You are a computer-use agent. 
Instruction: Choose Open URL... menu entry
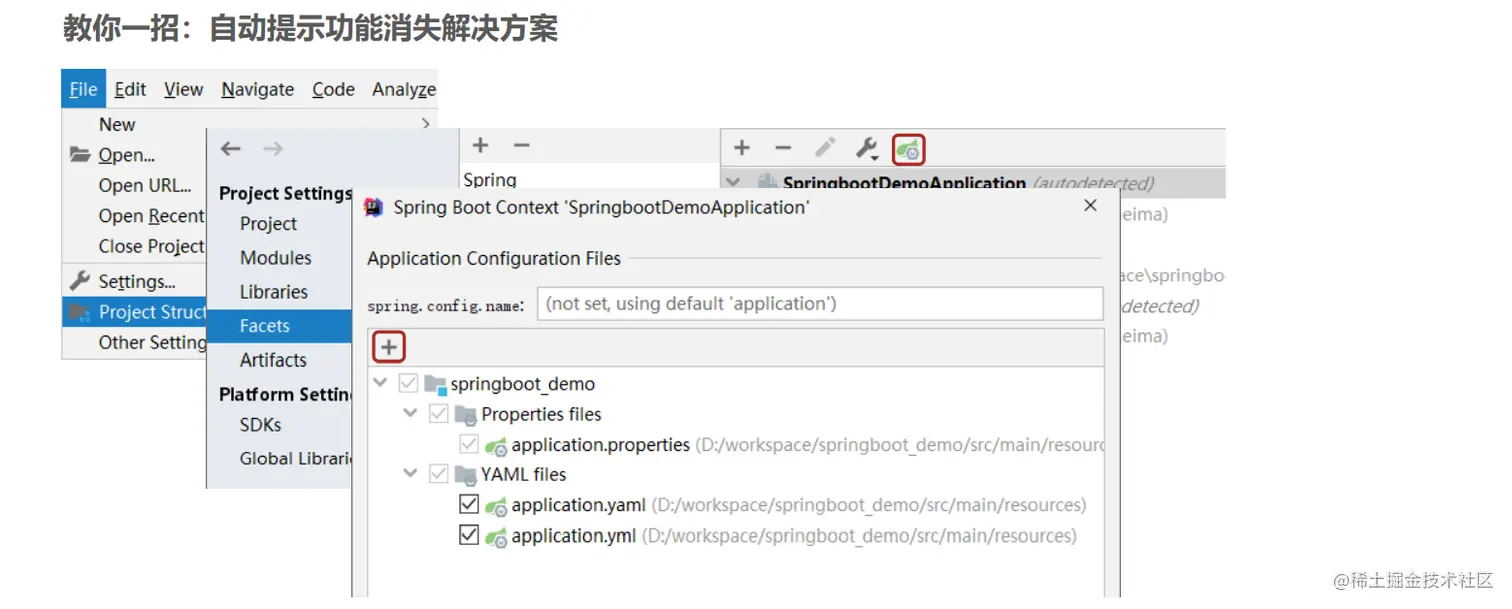click(145, 185)
